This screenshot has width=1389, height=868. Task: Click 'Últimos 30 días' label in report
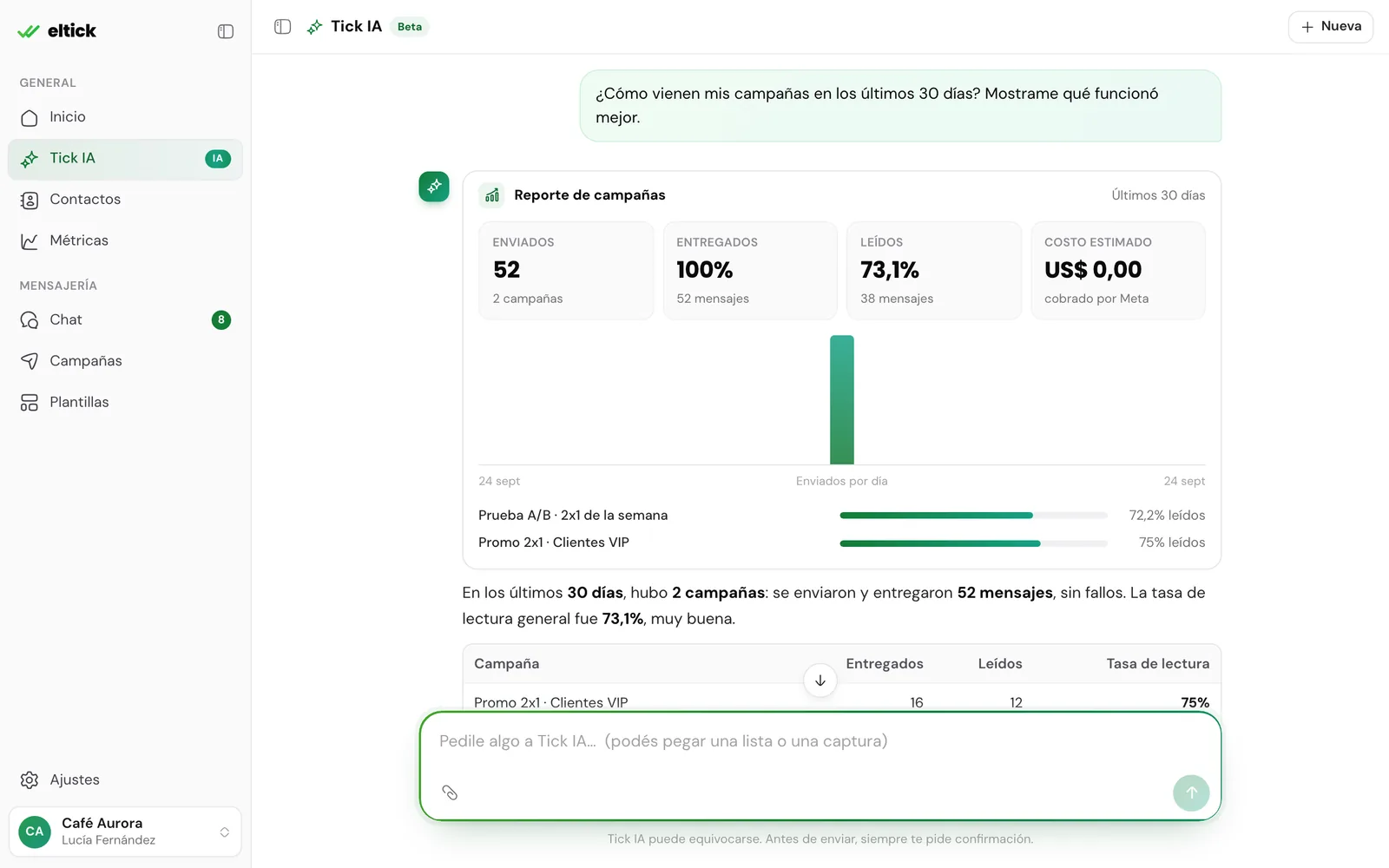[1158, 195]
